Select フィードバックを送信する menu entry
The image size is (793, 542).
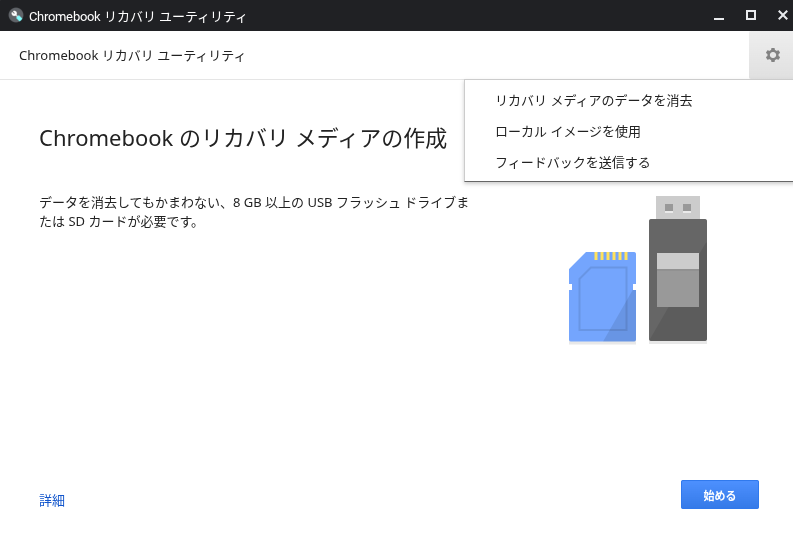coord(572,162)
